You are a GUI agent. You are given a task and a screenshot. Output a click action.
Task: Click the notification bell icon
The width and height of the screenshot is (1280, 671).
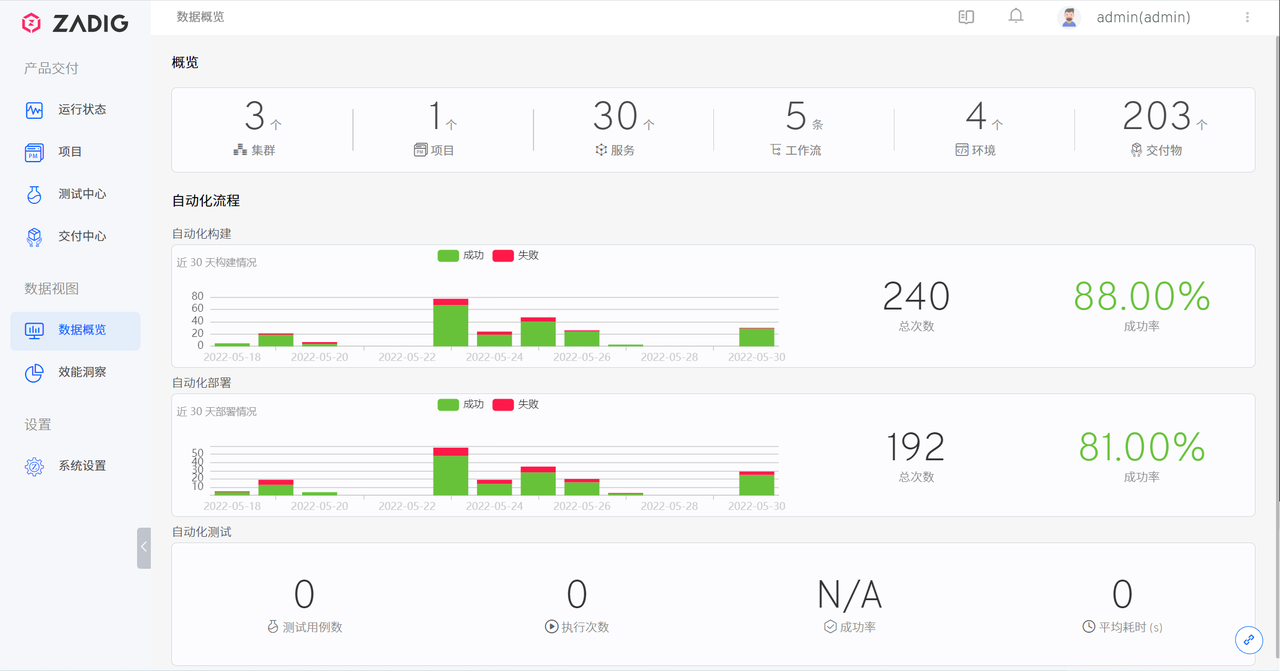tap(1016, 16)
